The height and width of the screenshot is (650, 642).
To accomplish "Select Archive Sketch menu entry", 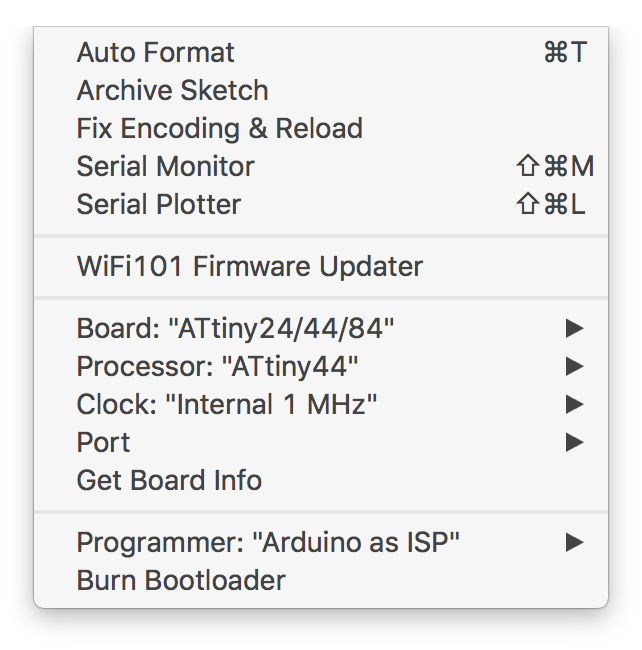I will (x=321, y=90).
